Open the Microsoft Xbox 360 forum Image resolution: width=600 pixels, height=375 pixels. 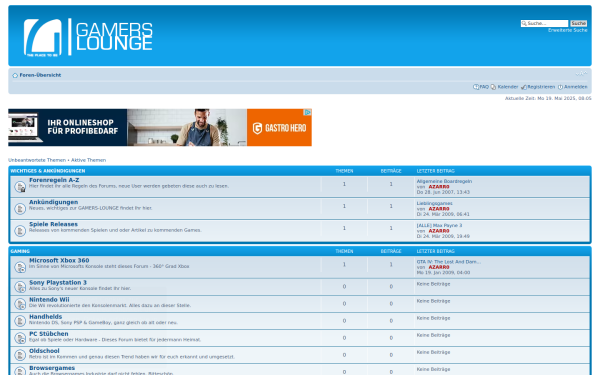click(x=59, y=260)
